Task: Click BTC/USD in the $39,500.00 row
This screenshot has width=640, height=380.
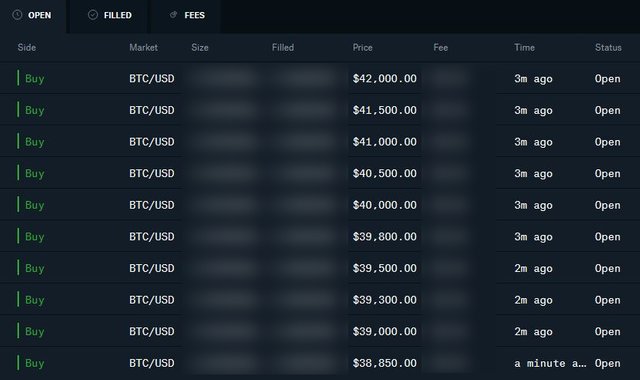Action: [152, 268]
